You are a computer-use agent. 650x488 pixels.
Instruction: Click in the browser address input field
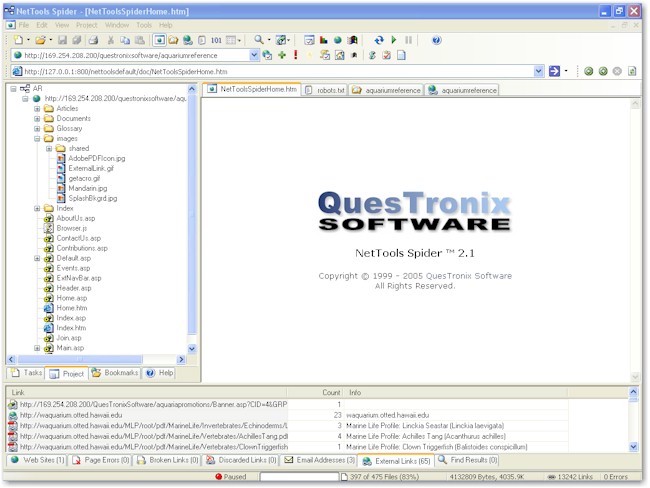[278, 71]
